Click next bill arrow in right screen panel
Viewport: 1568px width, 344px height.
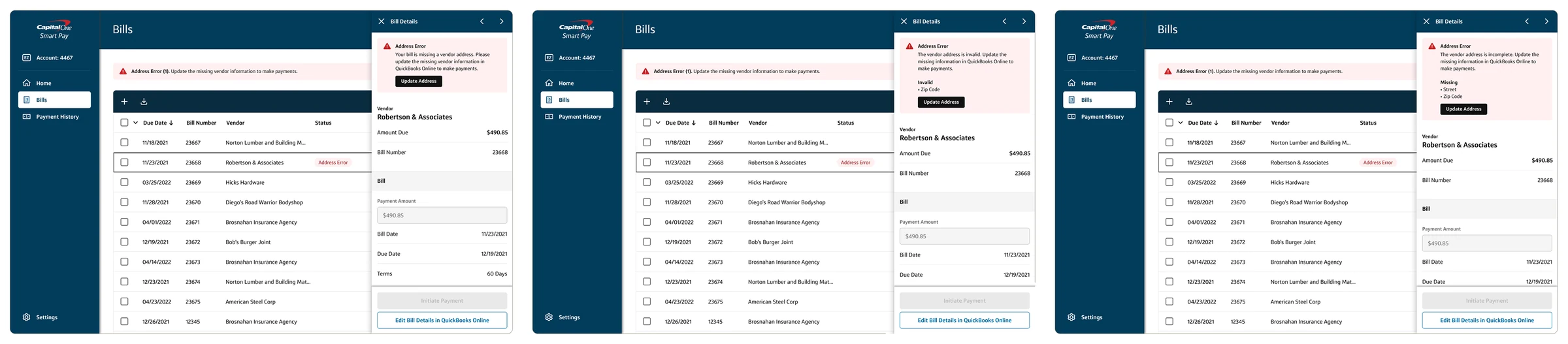pyautogui.click(x=1547, y=22)
